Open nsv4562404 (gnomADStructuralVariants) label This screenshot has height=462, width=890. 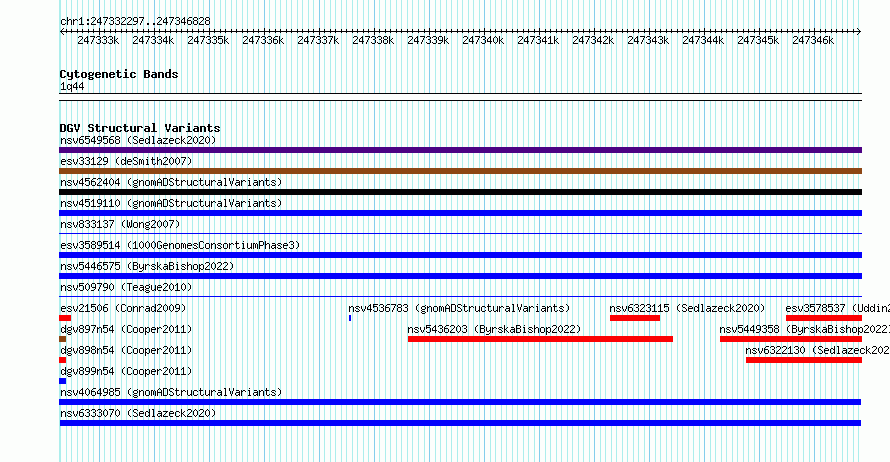pos(171,182)
